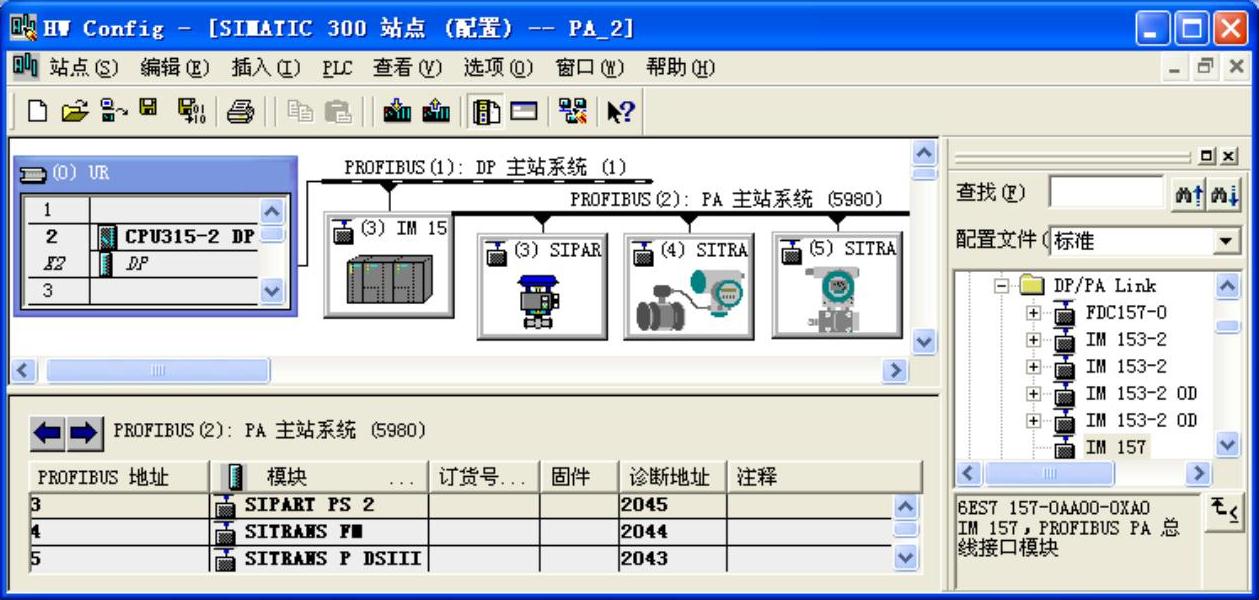
Task: Click the catalog search input field
Action: pos(1106,193)
